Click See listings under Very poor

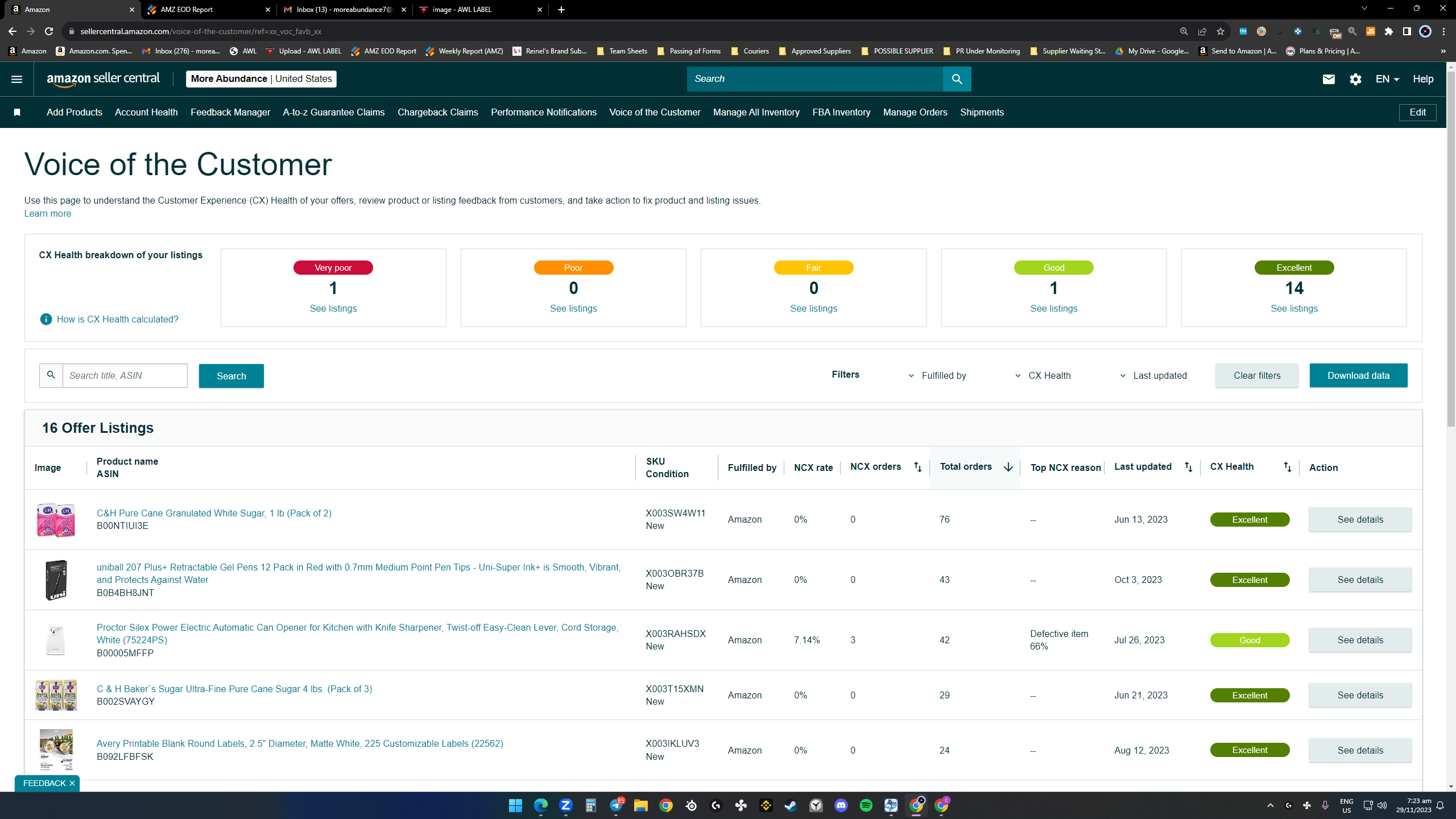point(333,308)
